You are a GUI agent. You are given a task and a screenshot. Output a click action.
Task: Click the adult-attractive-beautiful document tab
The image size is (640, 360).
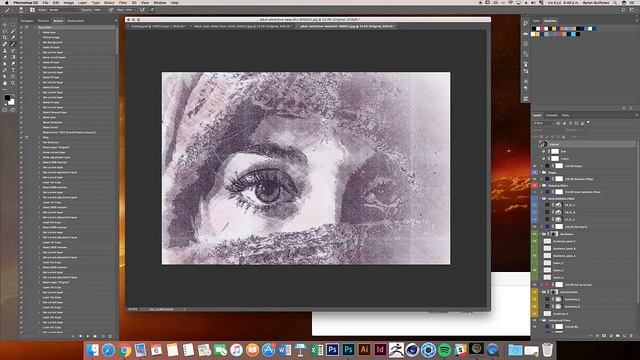(347, 26)
